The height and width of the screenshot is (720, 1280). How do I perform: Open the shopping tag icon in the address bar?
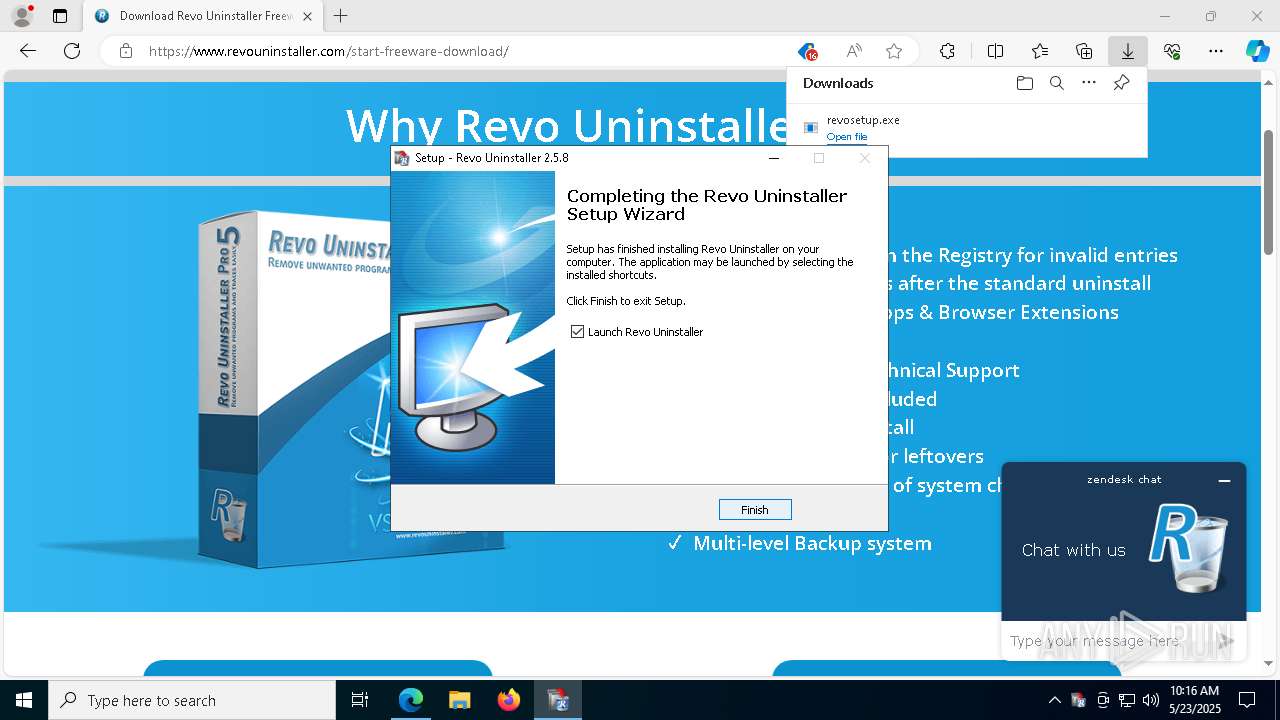(x=807, y=51)
